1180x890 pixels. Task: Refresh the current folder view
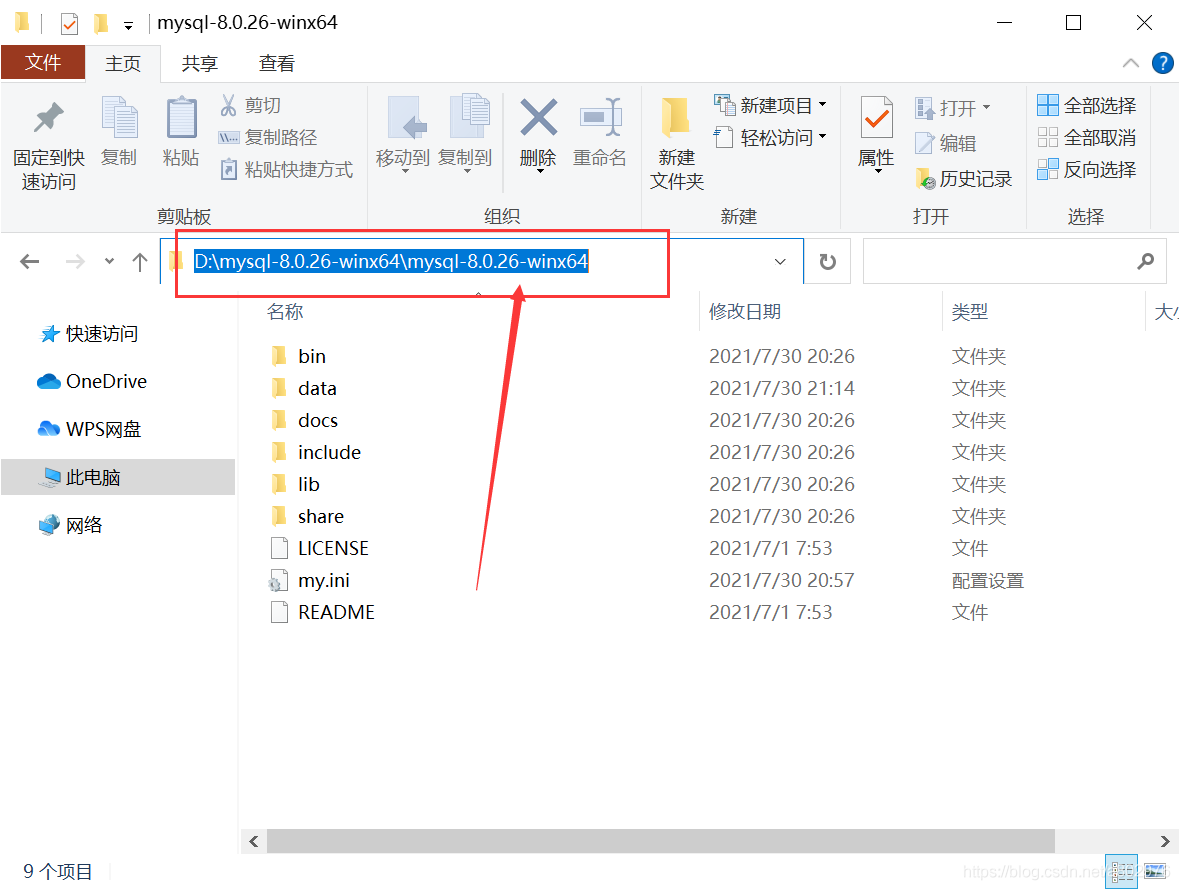point(828,262)
